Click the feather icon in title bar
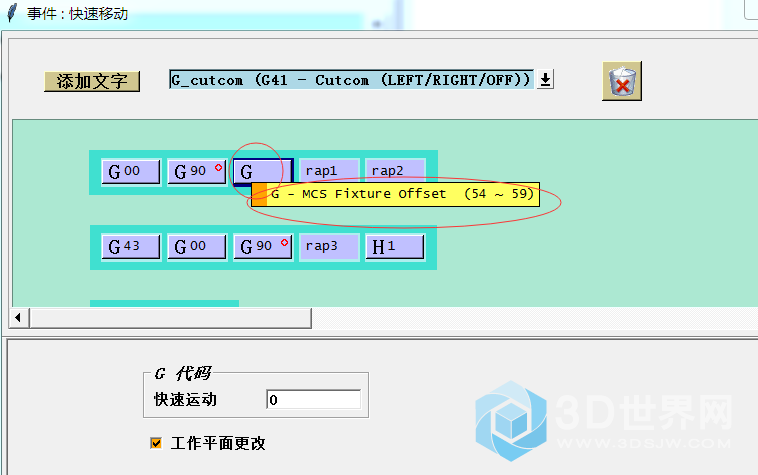Image resolution: width=758 pixels, height=475 pixels. click(x=12, y=13)
